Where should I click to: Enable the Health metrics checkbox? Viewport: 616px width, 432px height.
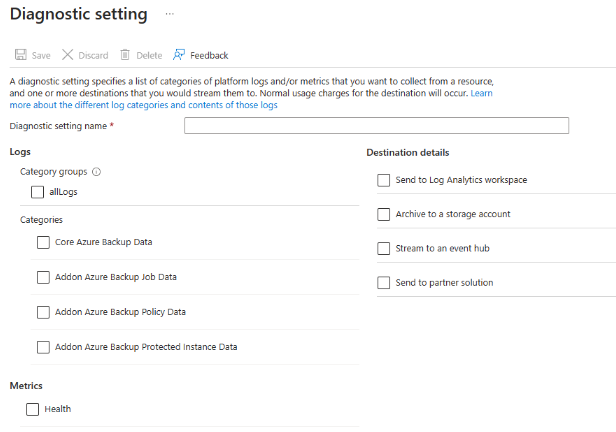point(33,408)
